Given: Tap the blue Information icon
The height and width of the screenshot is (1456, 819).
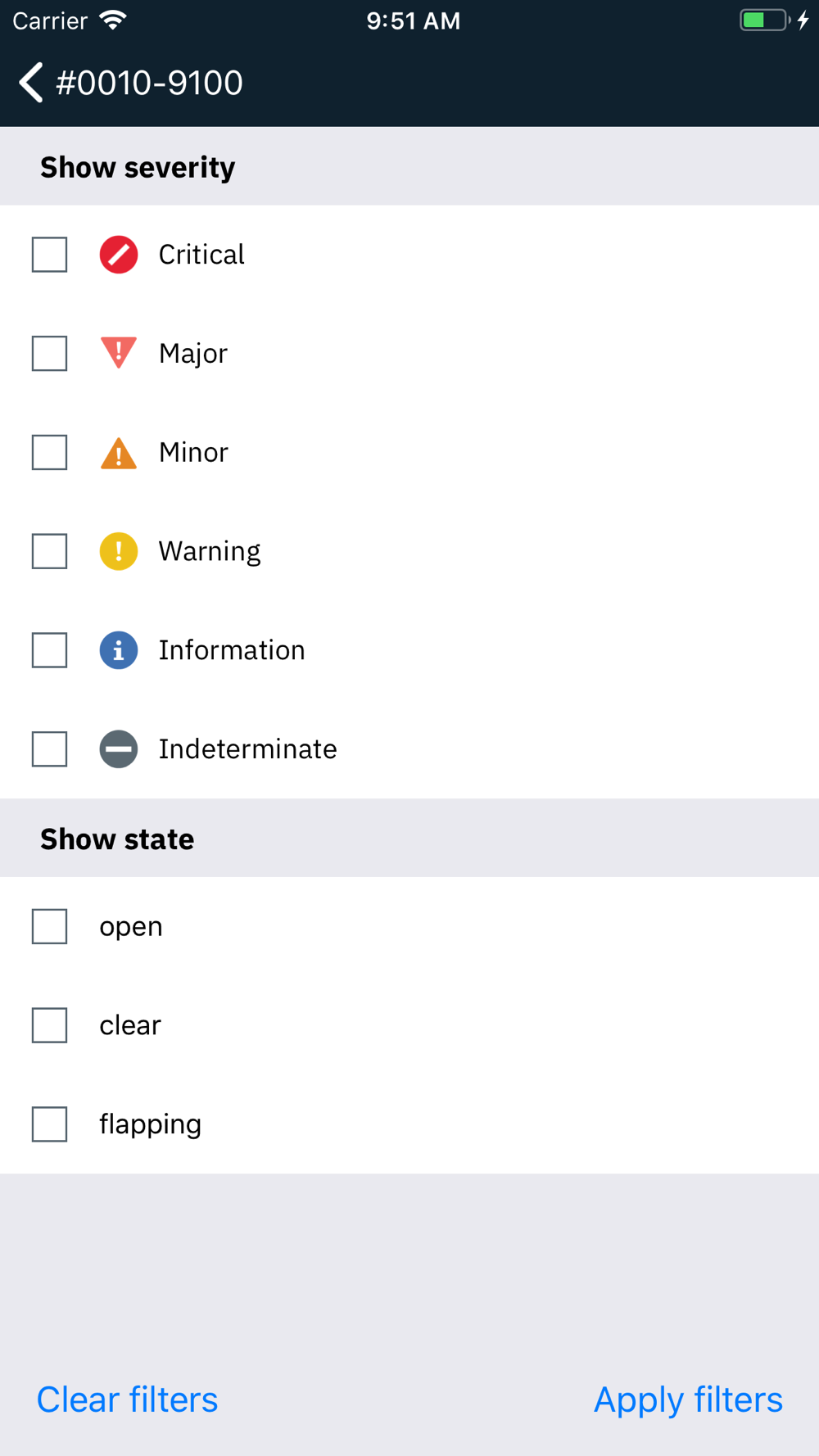Looking at the screenshot, I should 119,650.
